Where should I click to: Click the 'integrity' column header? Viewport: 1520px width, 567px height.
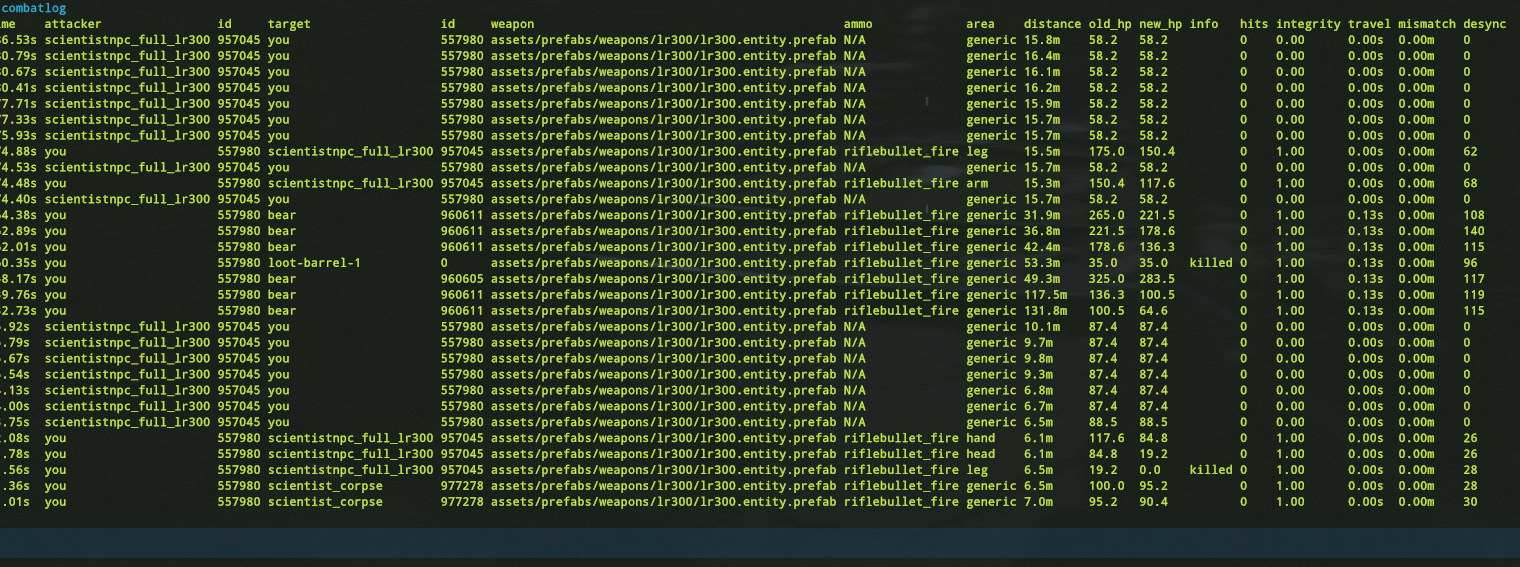(1308, 23)
